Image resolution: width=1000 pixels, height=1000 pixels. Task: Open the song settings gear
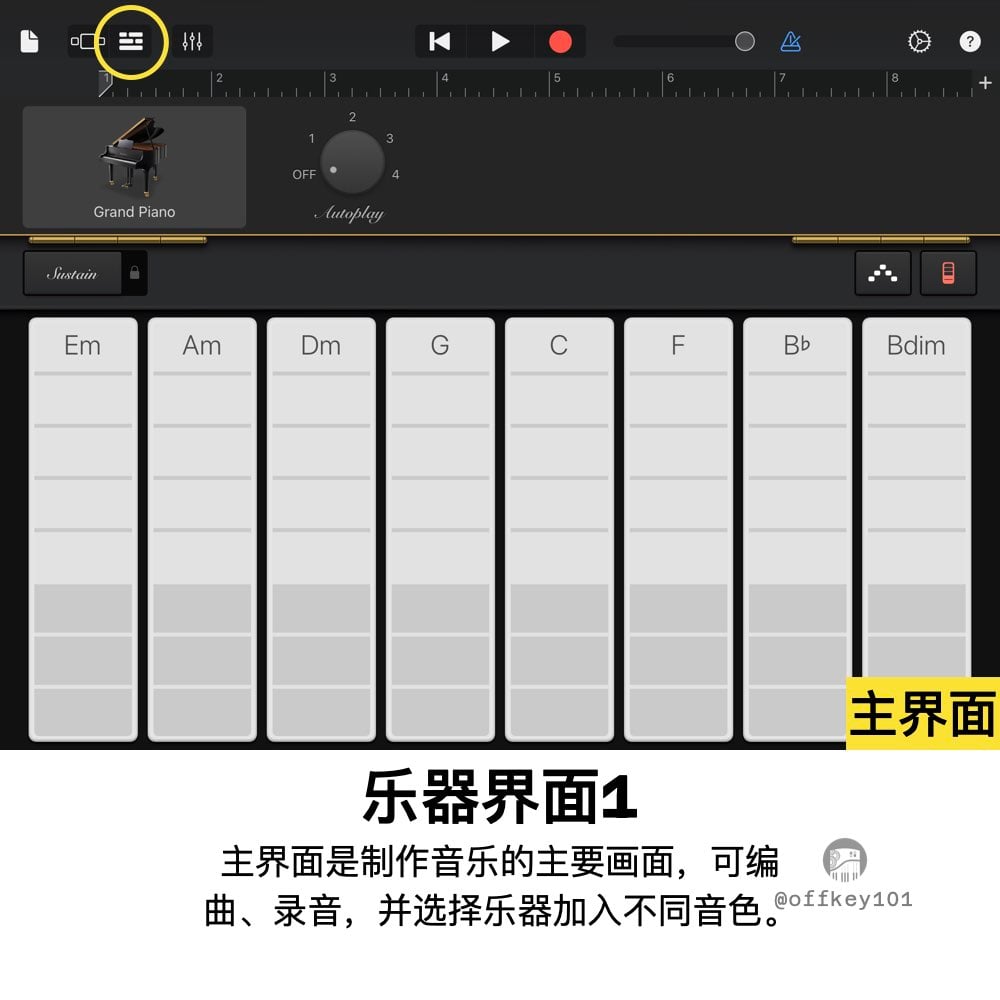(918, 41)
